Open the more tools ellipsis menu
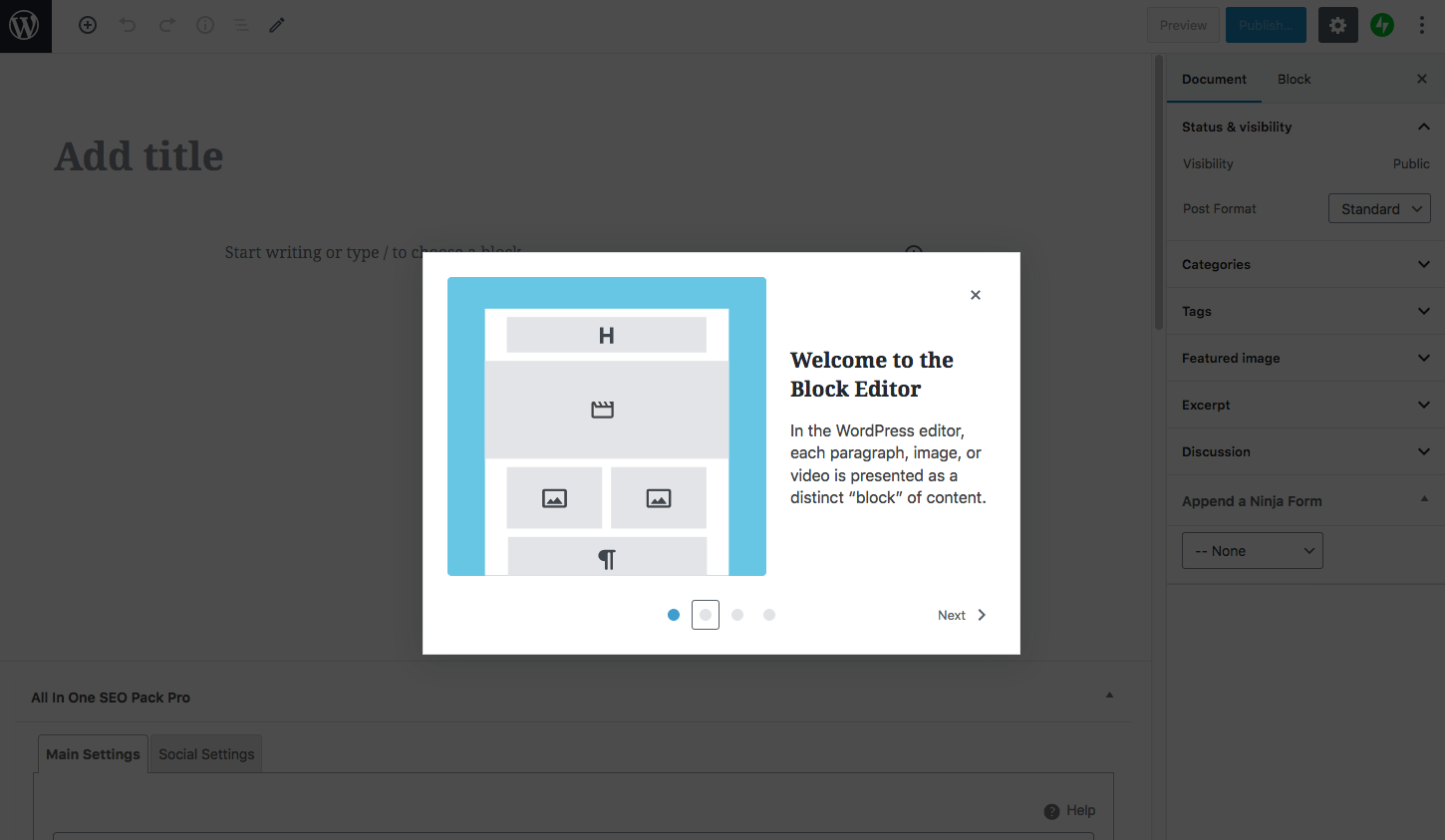 pyautogui.click(x=1422, y=25)
